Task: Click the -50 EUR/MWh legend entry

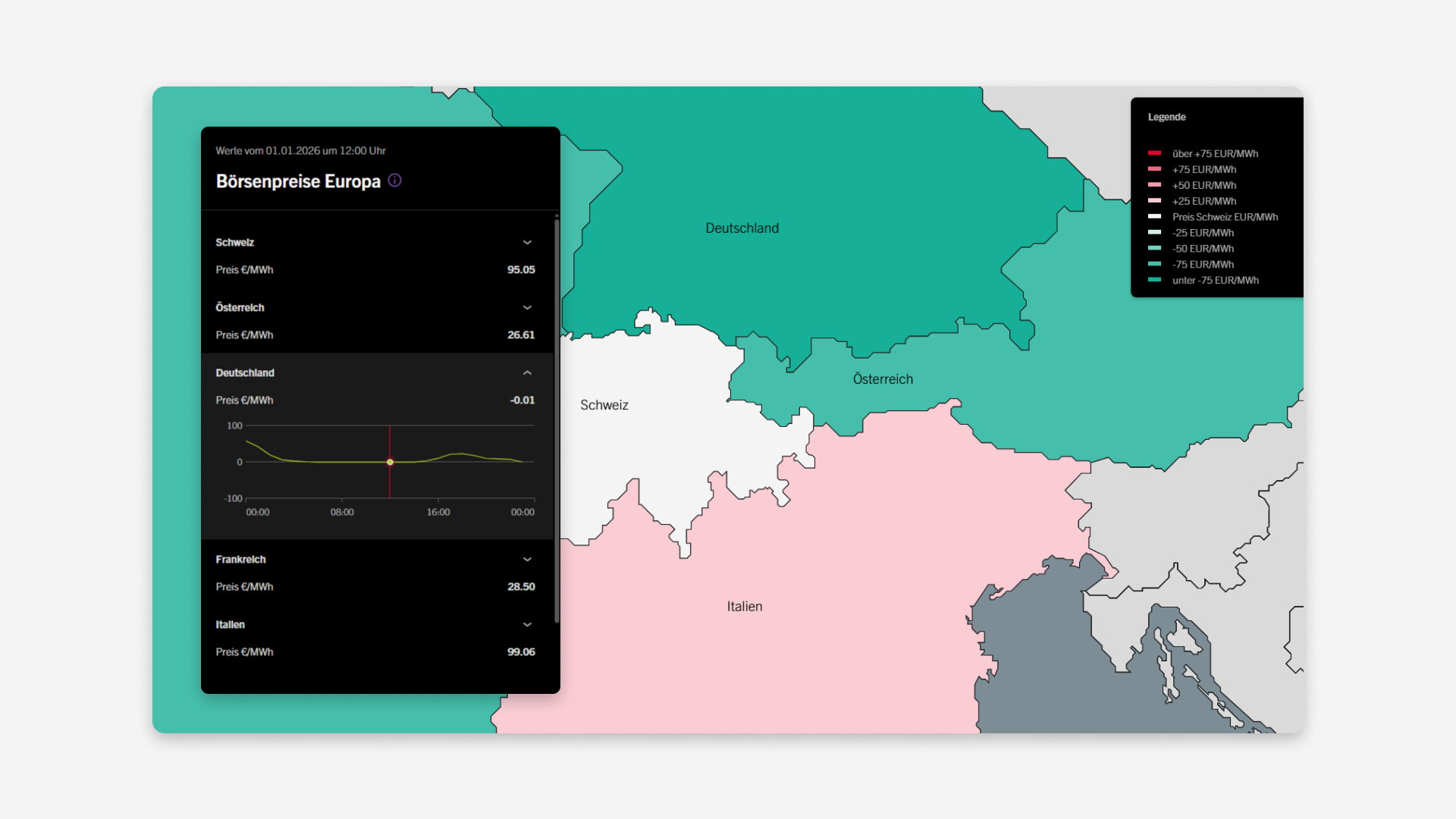Action: (x=1203, y=249)
